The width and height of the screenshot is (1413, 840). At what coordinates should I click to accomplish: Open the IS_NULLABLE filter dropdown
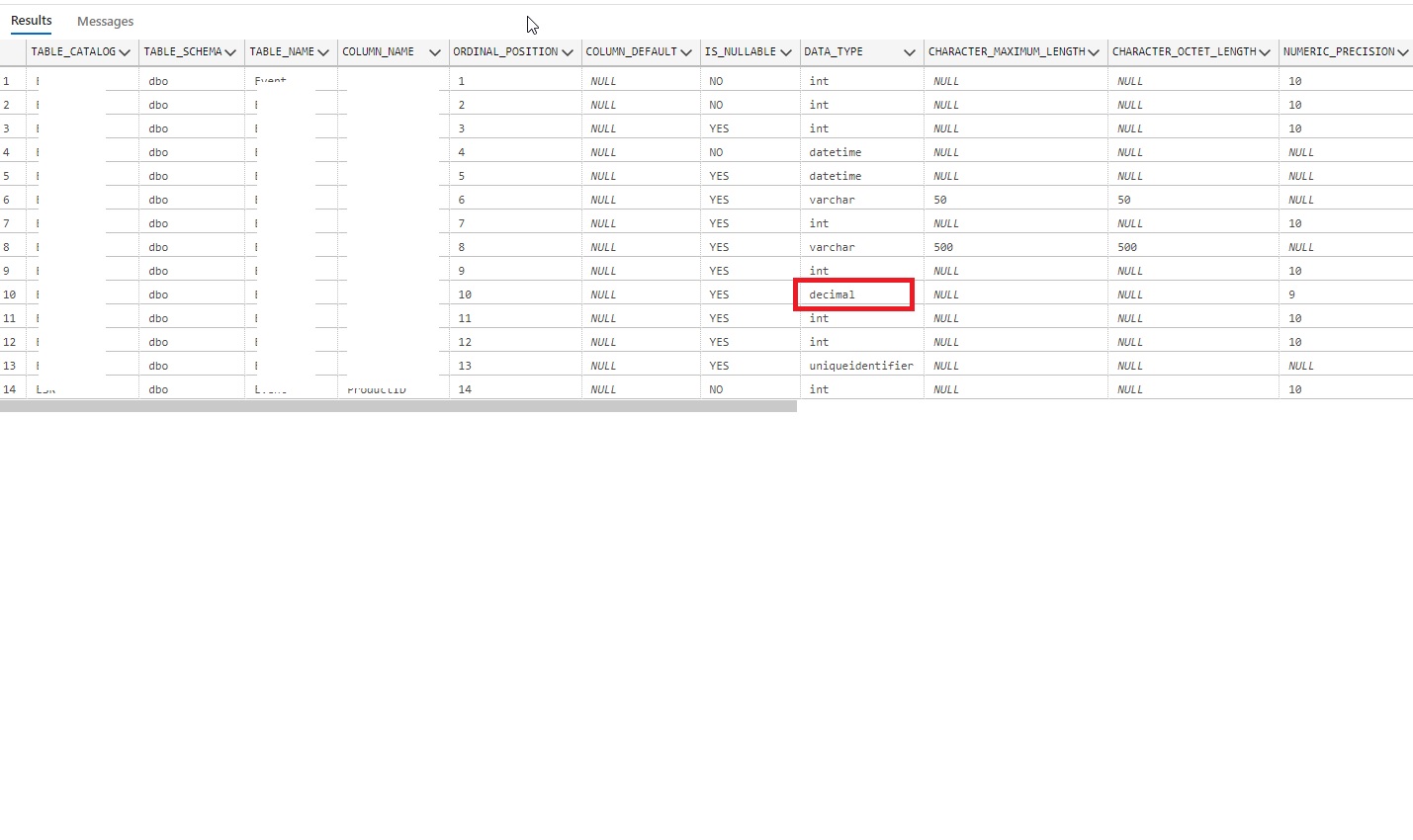tap(786, 51)
